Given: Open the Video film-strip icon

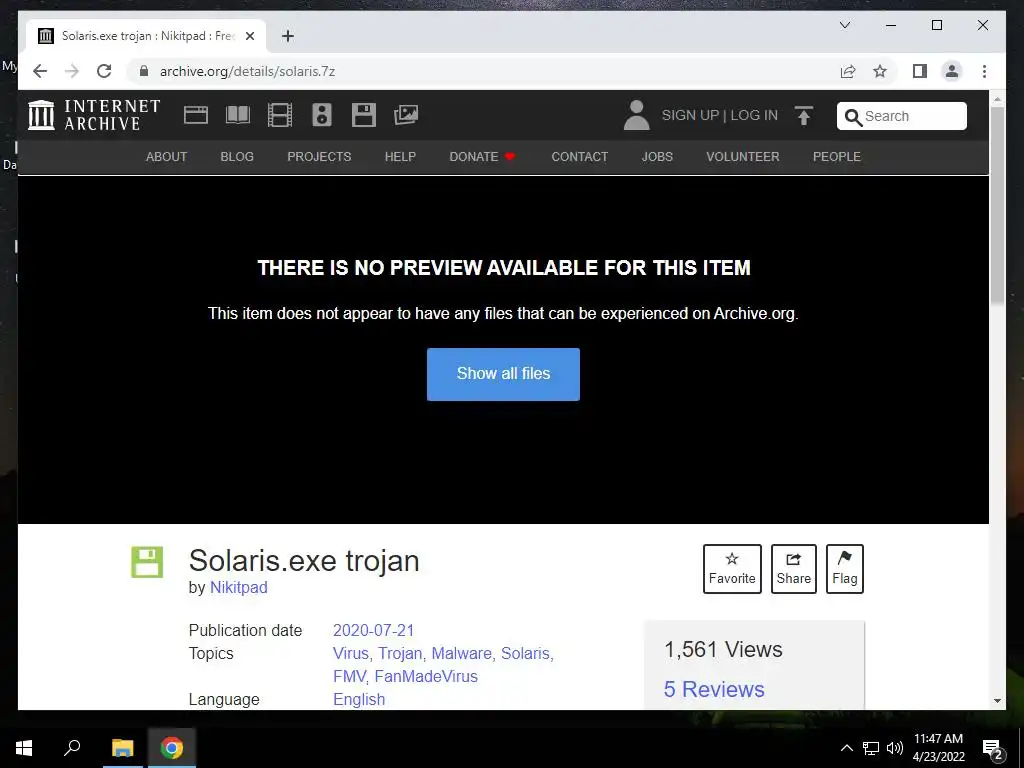Looking at the screenshot, I should pyautogui.click(x=280, y=115).
